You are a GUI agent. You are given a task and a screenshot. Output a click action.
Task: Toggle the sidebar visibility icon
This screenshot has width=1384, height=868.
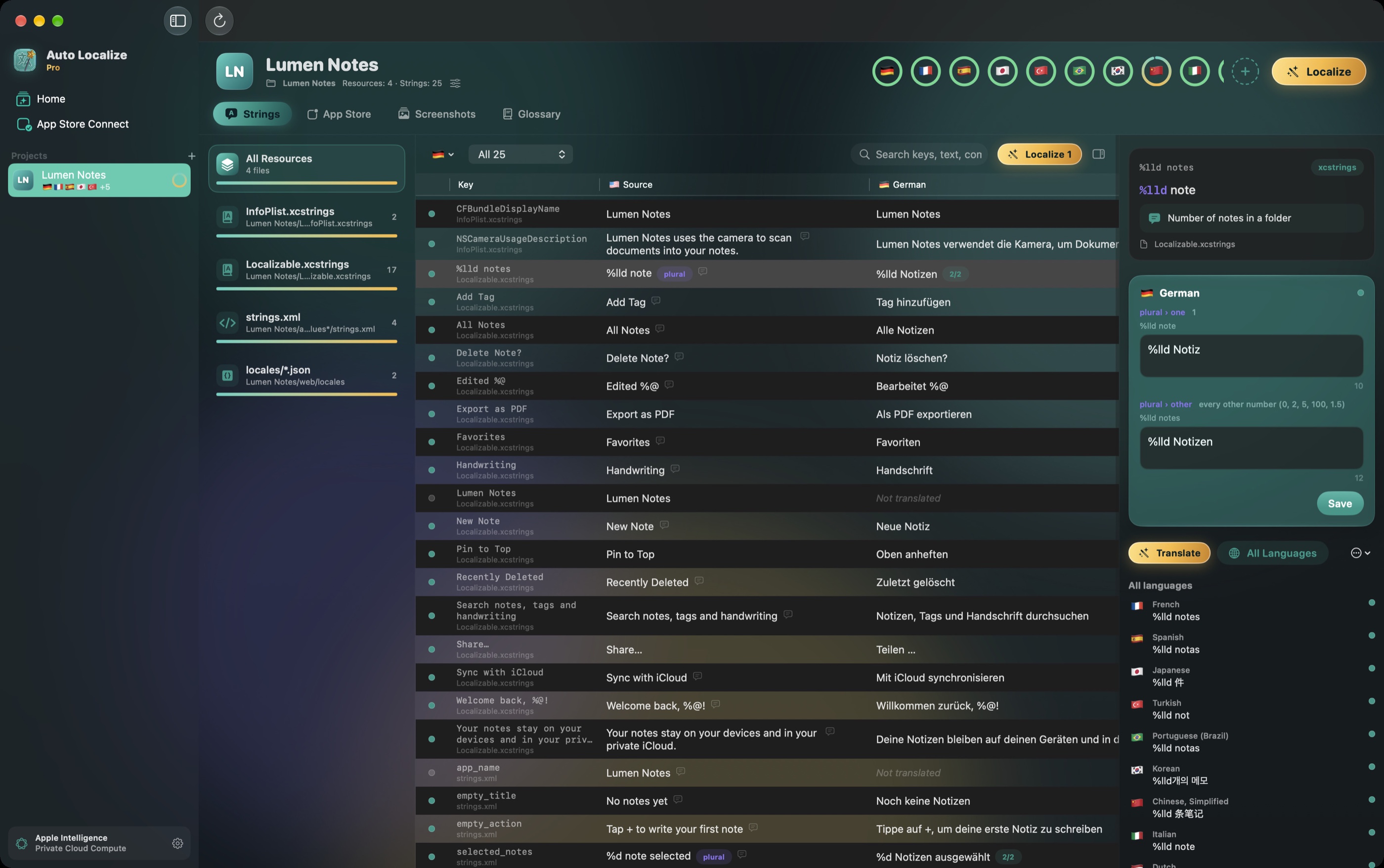tap(177, 21)
